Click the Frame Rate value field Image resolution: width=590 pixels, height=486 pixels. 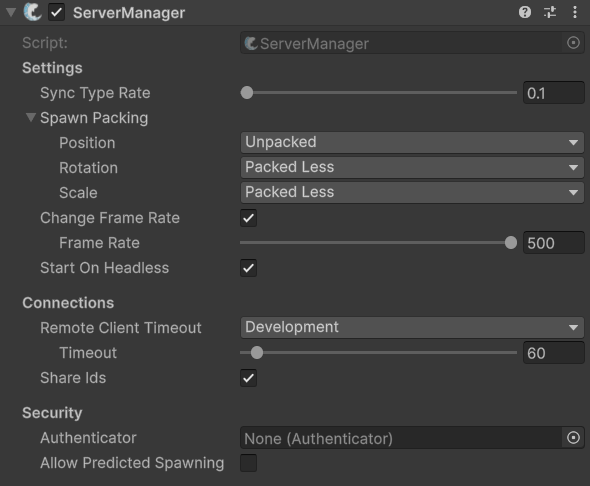[x=554, y=243]
